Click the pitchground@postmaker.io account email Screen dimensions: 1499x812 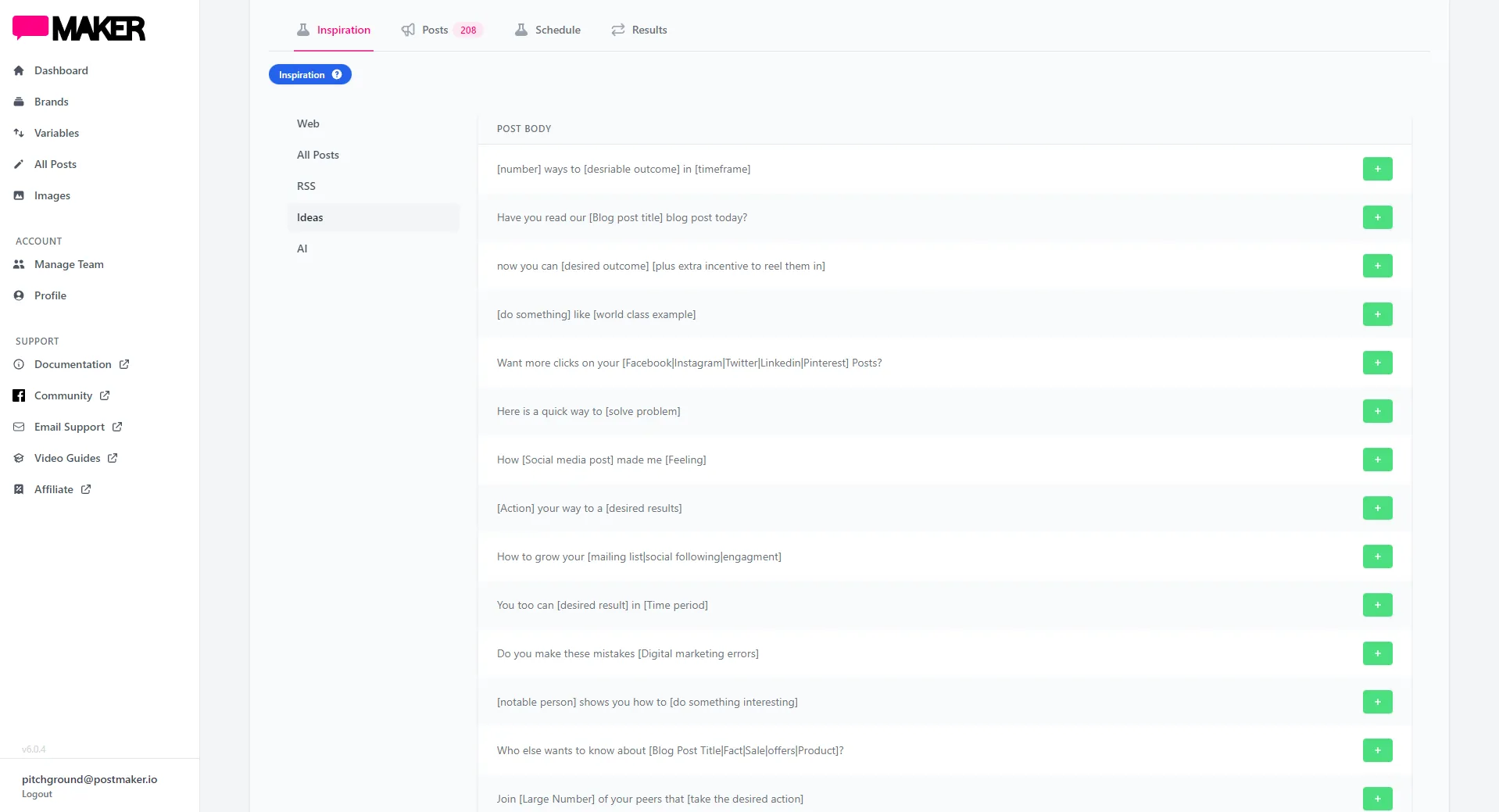tap(89, 779)
